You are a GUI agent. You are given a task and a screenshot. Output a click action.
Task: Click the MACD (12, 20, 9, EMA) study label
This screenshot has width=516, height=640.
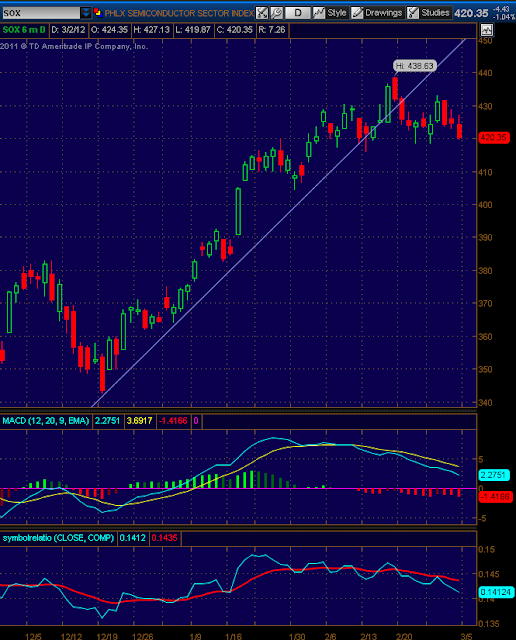(x=46, y=421)
